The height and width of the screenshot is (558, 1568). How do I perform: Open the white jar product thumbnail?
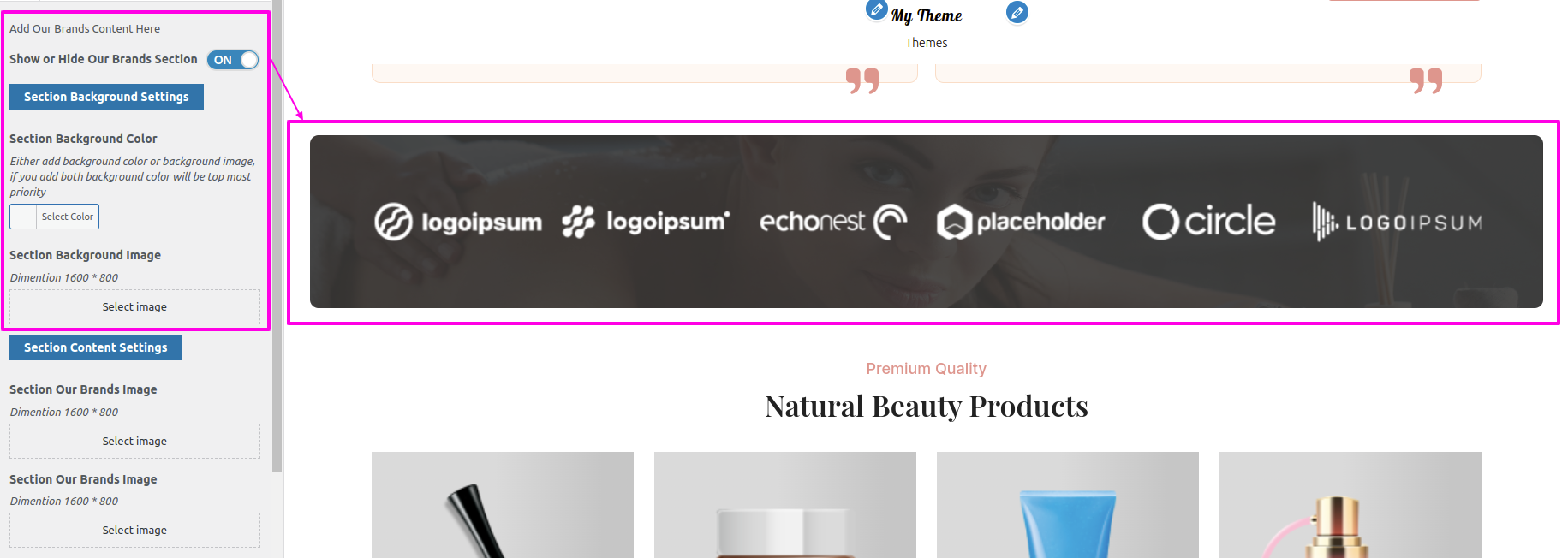785,505
